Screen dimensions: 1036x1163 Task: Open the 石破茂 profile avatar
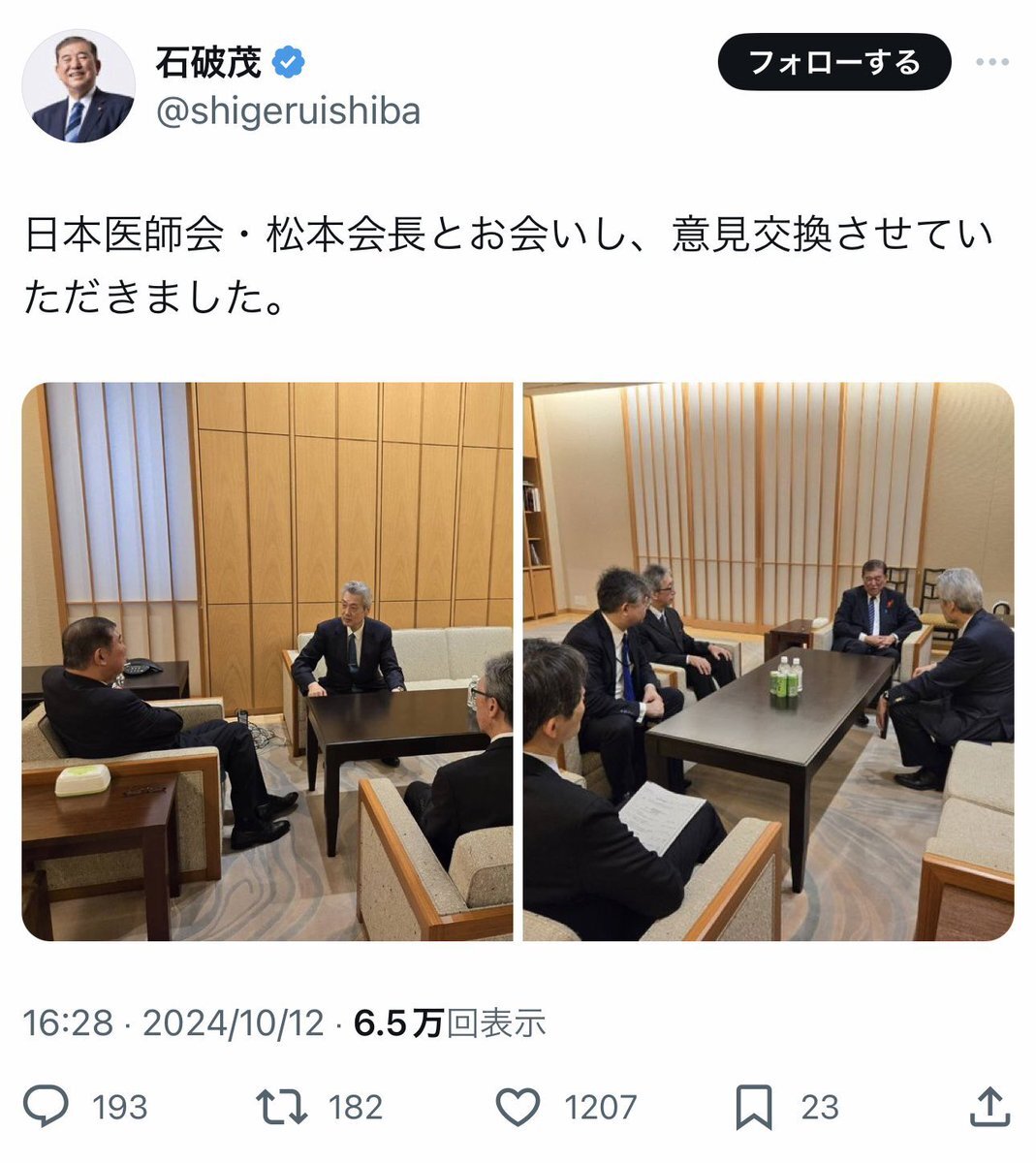[x=78, y=86]
